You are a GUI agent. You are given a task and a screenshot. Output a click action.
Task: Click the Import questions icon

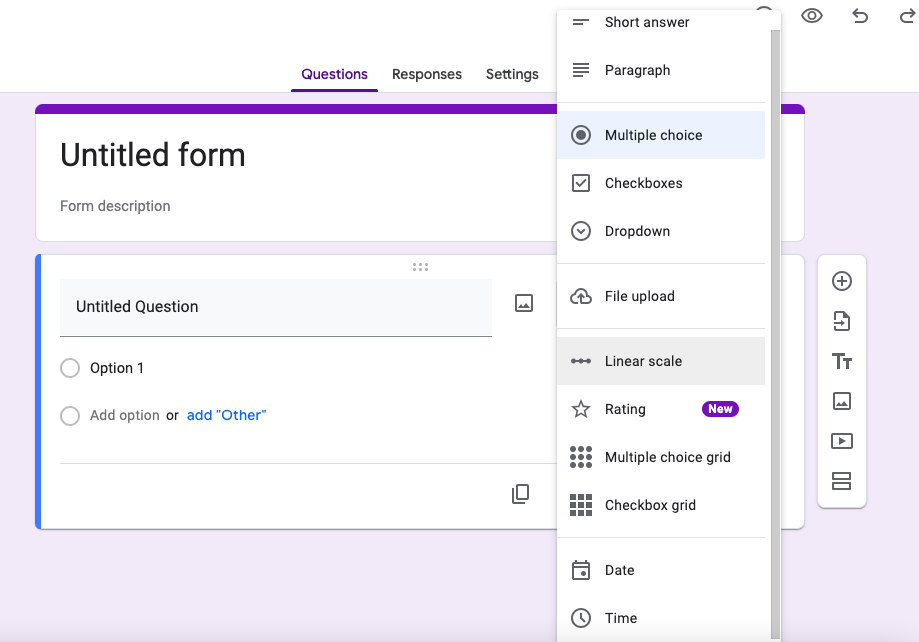tap(842, 321)
